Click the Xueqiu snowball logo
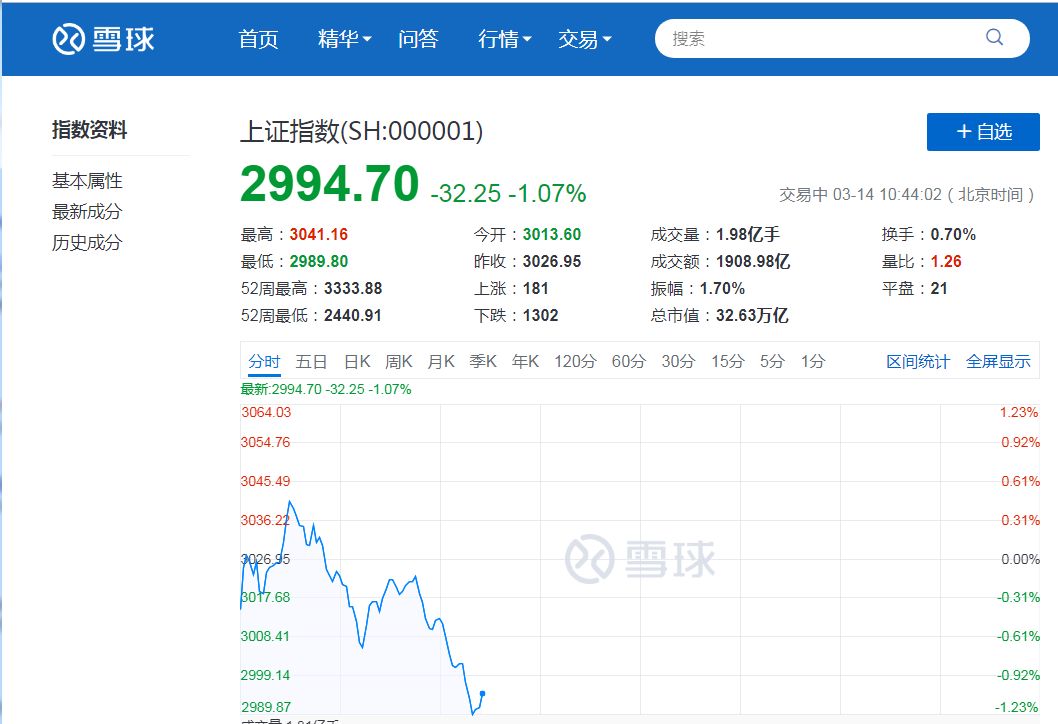 click(x=104, y=38)
